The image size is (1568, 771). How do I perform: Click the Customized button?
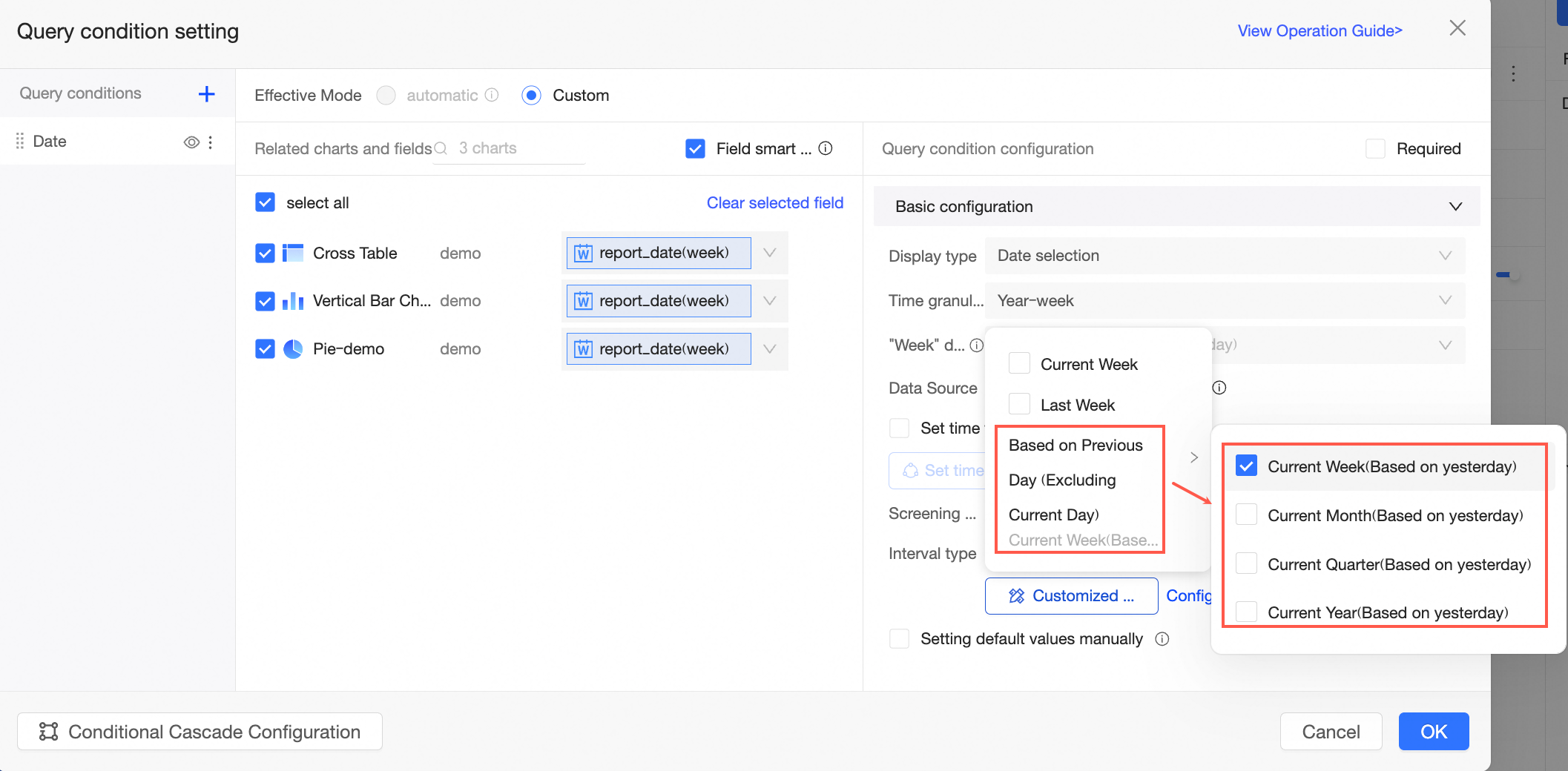1072,596
